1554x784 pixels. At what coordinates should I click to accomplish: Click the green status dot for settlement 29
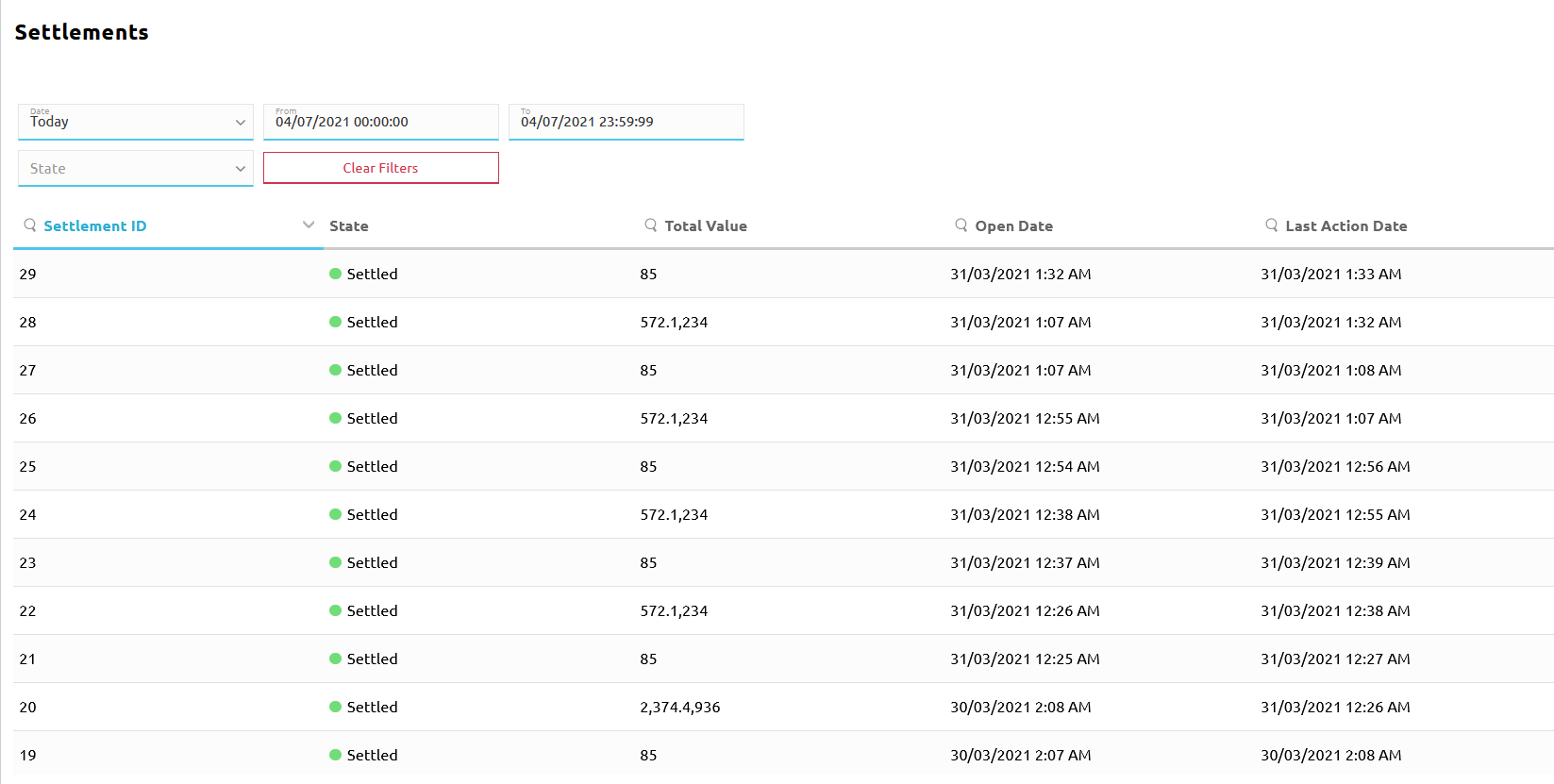coord(335,275)
